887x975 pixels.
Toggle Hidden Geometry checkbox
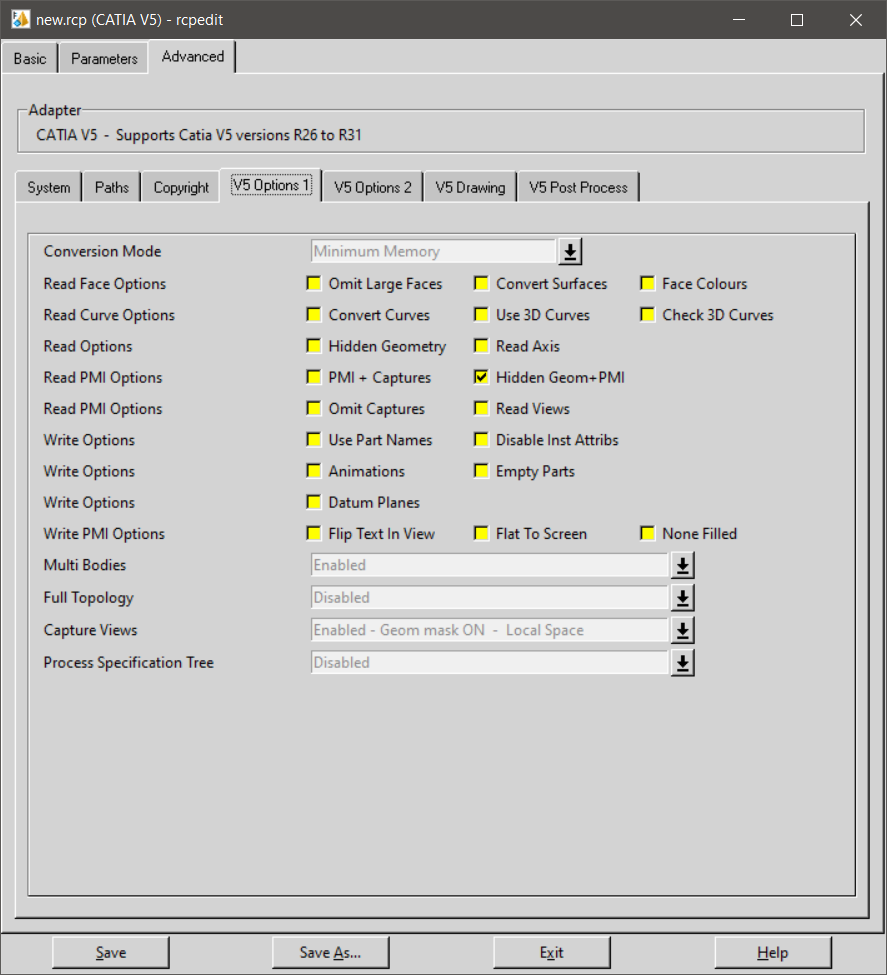314,346
